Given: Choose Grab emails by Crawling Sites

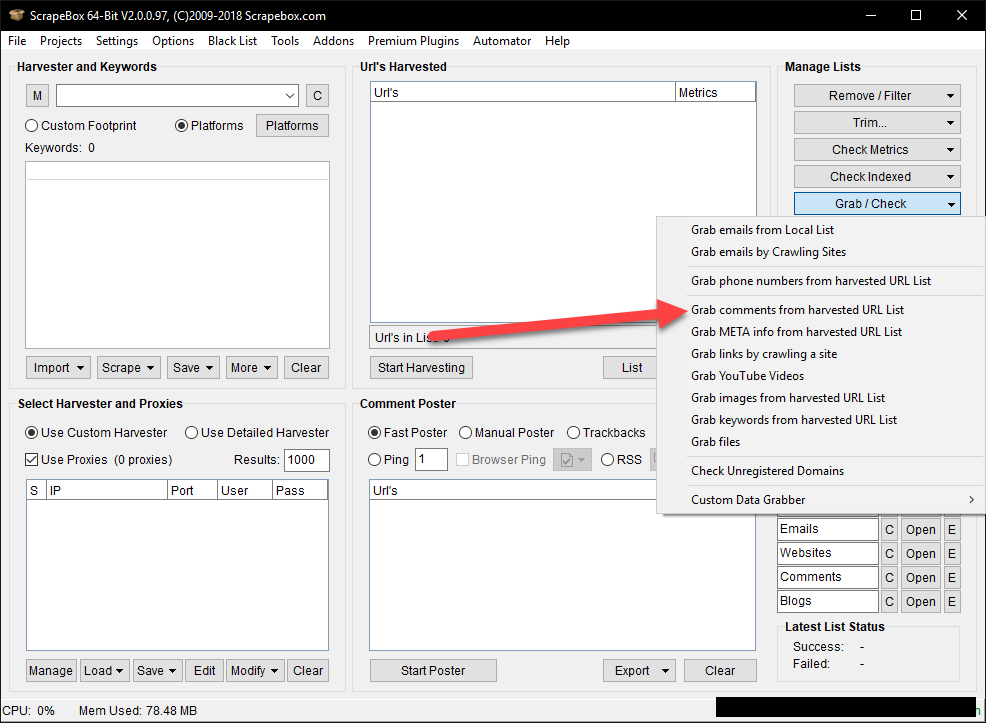Looking at the screenshot, I should pos(821,252).
